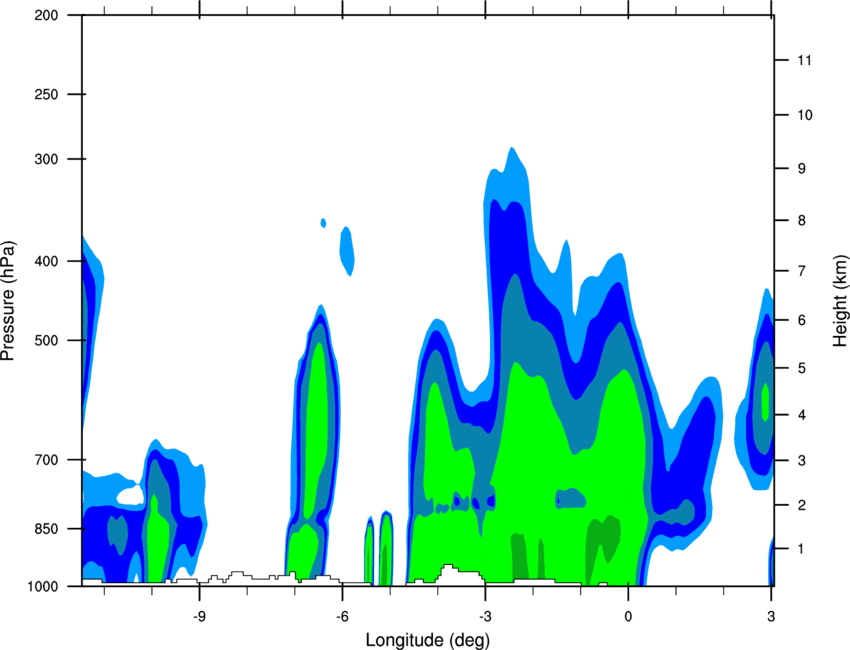The height and width of the screenshot is (650, 850).
Task: Pick the 9 km height label
Action: pos(802,169)
